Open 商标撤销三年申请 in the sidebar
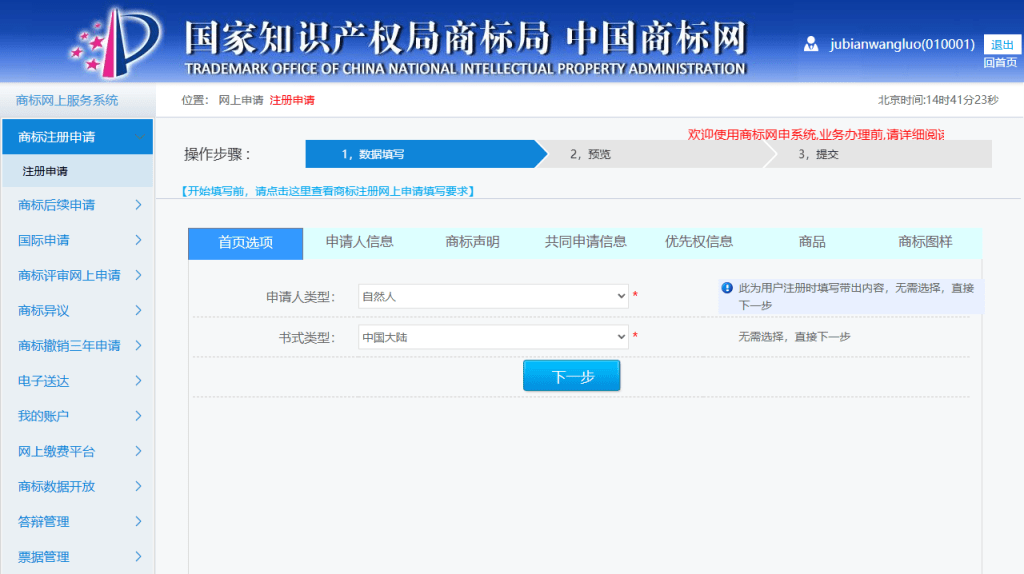The height and width of the screenshot is (574, 1024). coord(69,346)
